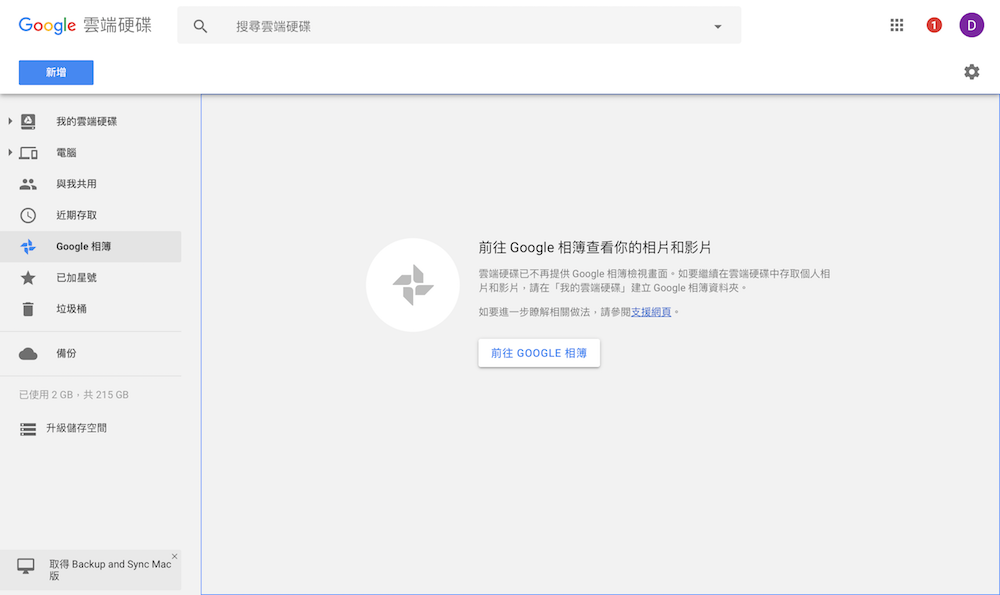This screenshot has width=1000, height=595.
Task: Select the 已加星號 star icon
Action: [27, 277]
